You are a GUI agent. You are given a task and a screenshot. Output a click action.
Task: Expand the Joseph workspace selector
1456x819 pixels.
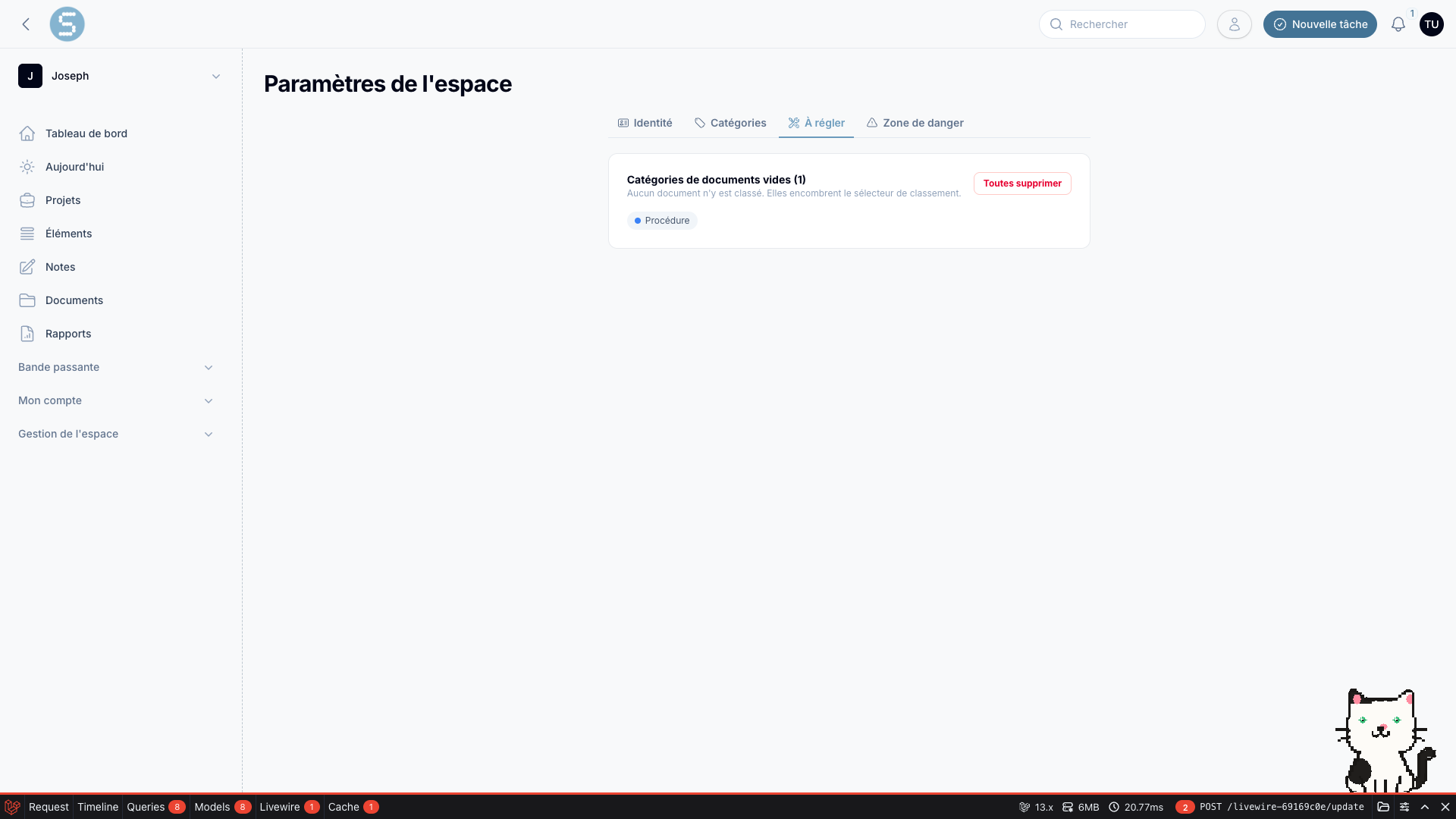(121, 76)
